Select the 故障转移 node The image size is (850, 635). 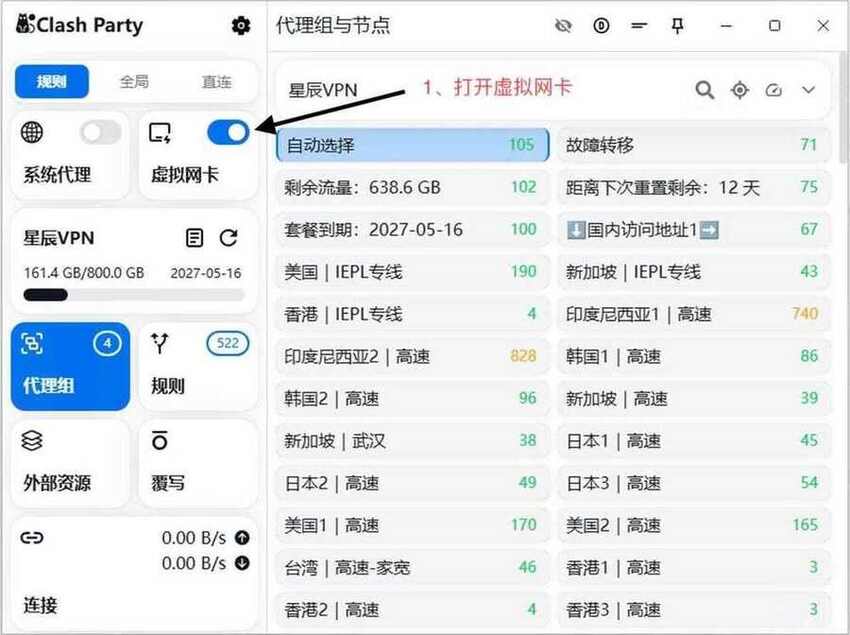[x=693, y=145]
